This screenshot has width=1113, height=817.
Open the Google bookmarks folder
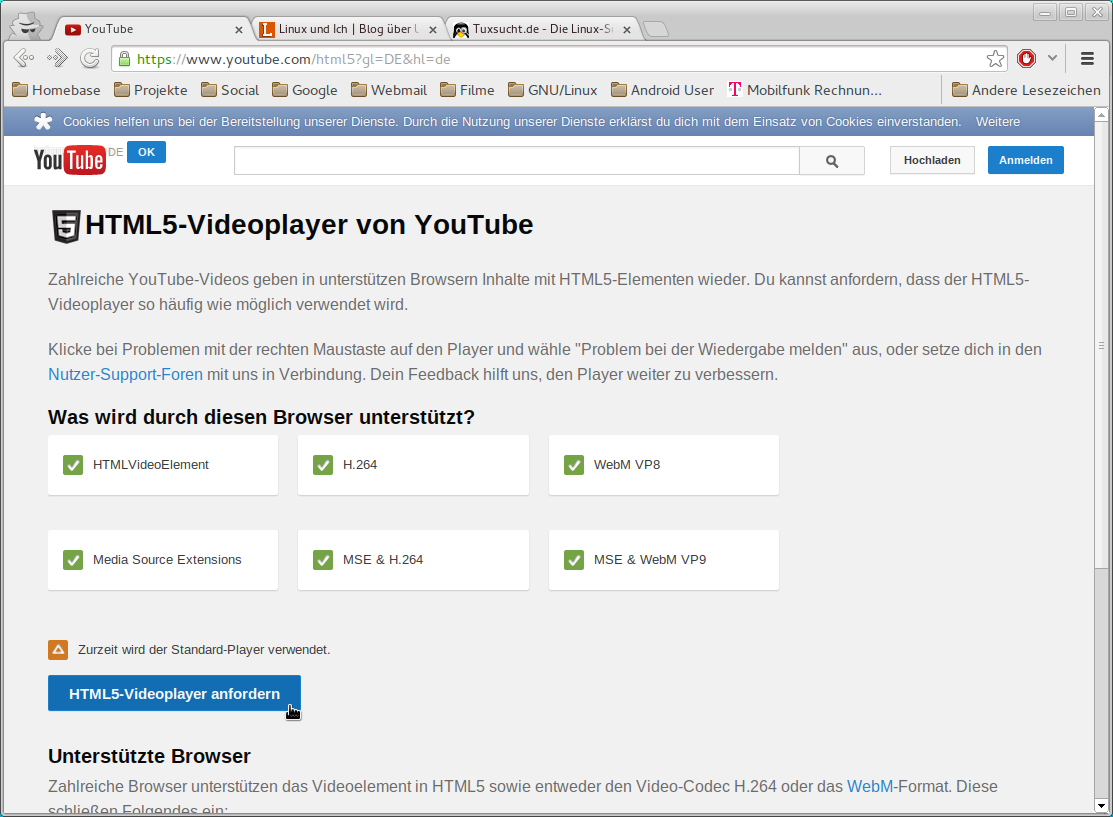305,90
